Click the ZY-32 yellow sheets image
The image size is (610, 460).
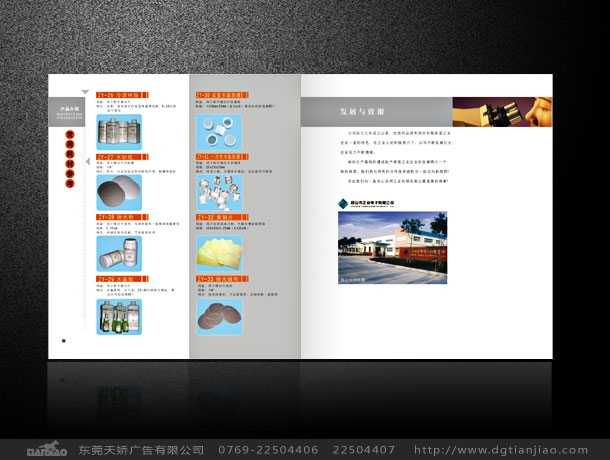[221, 248]
